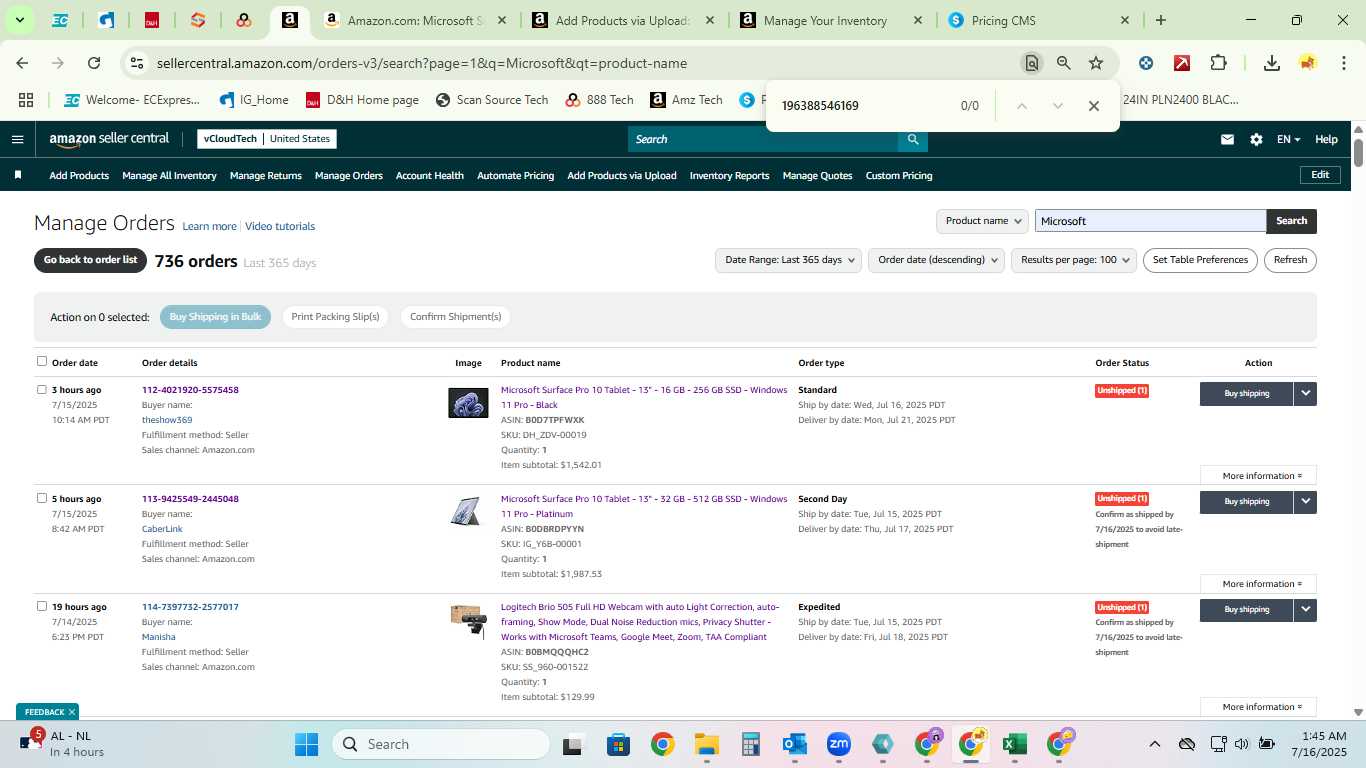Image resolution: width=1366 pixels, height=768 pixels.
Task: Open the Seller Central hamburger menu
Action: click(17, 139)
